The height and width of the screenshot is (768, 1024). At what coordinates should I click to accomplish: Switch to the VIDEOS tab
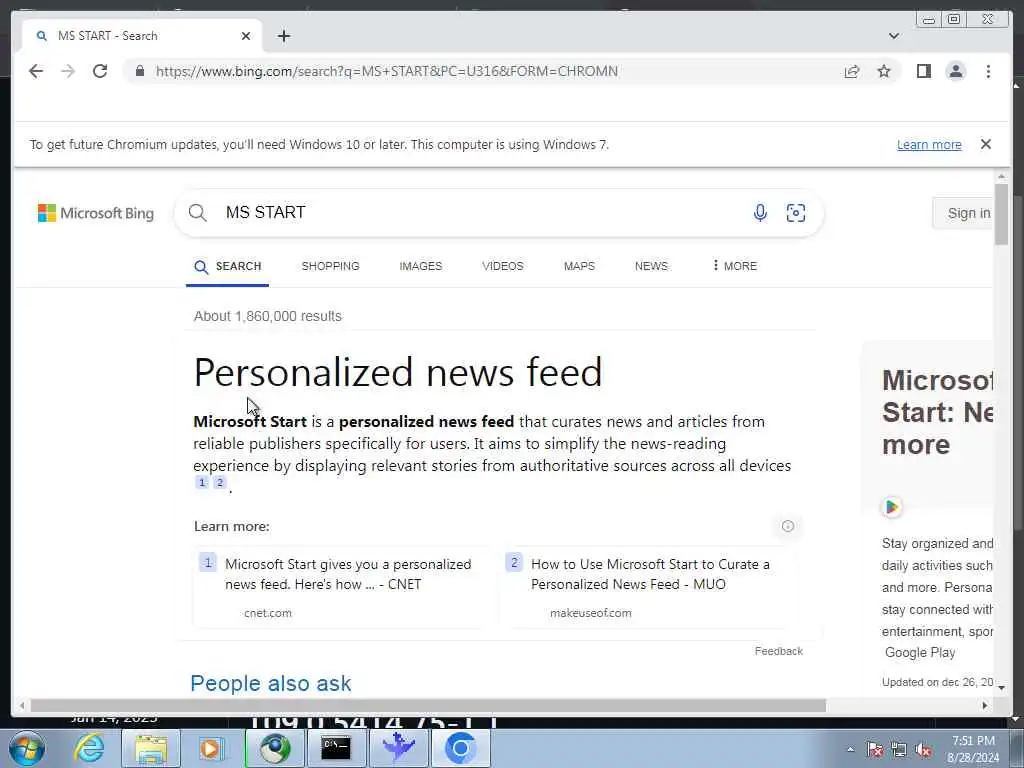point(503,266)
